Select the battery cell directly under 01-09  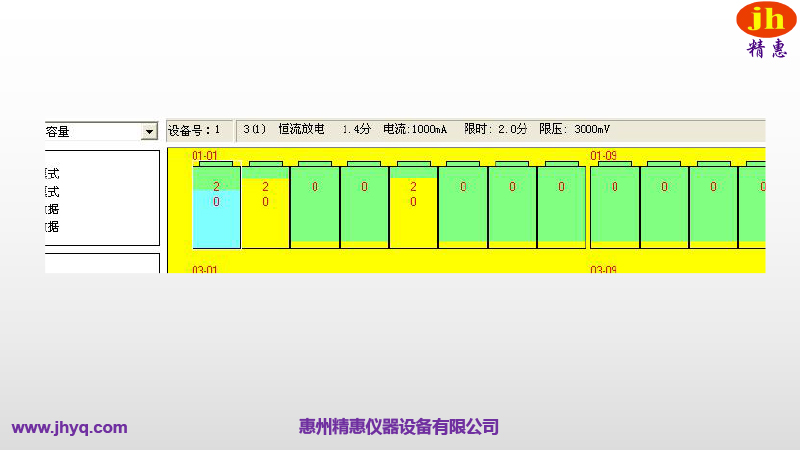tap(615, 205)
